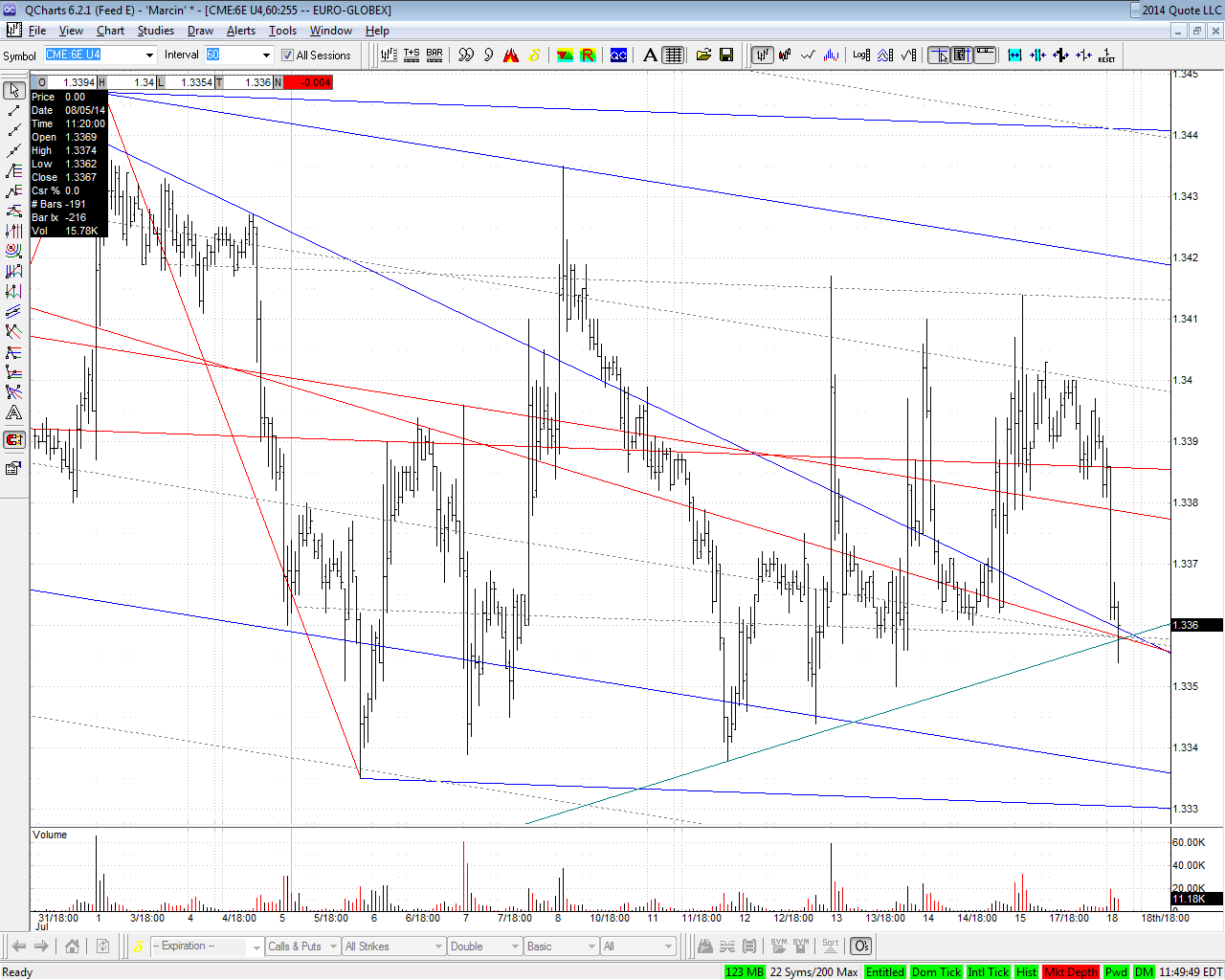Viewport: 1225px width, 980px height.
Task: Select the arrow pointer tool in sidebar
Action: (14, 90)
